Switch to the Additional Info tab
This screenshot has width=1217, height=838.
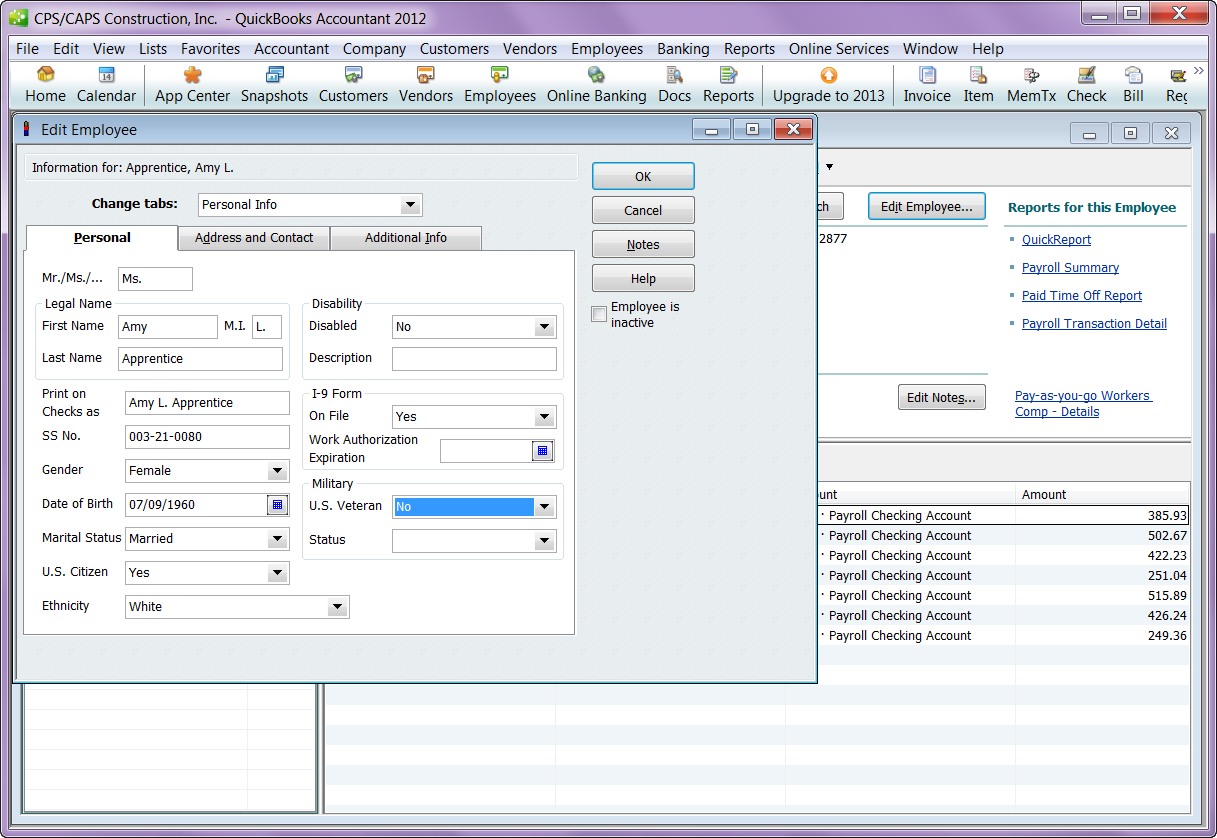pos(405,238)
